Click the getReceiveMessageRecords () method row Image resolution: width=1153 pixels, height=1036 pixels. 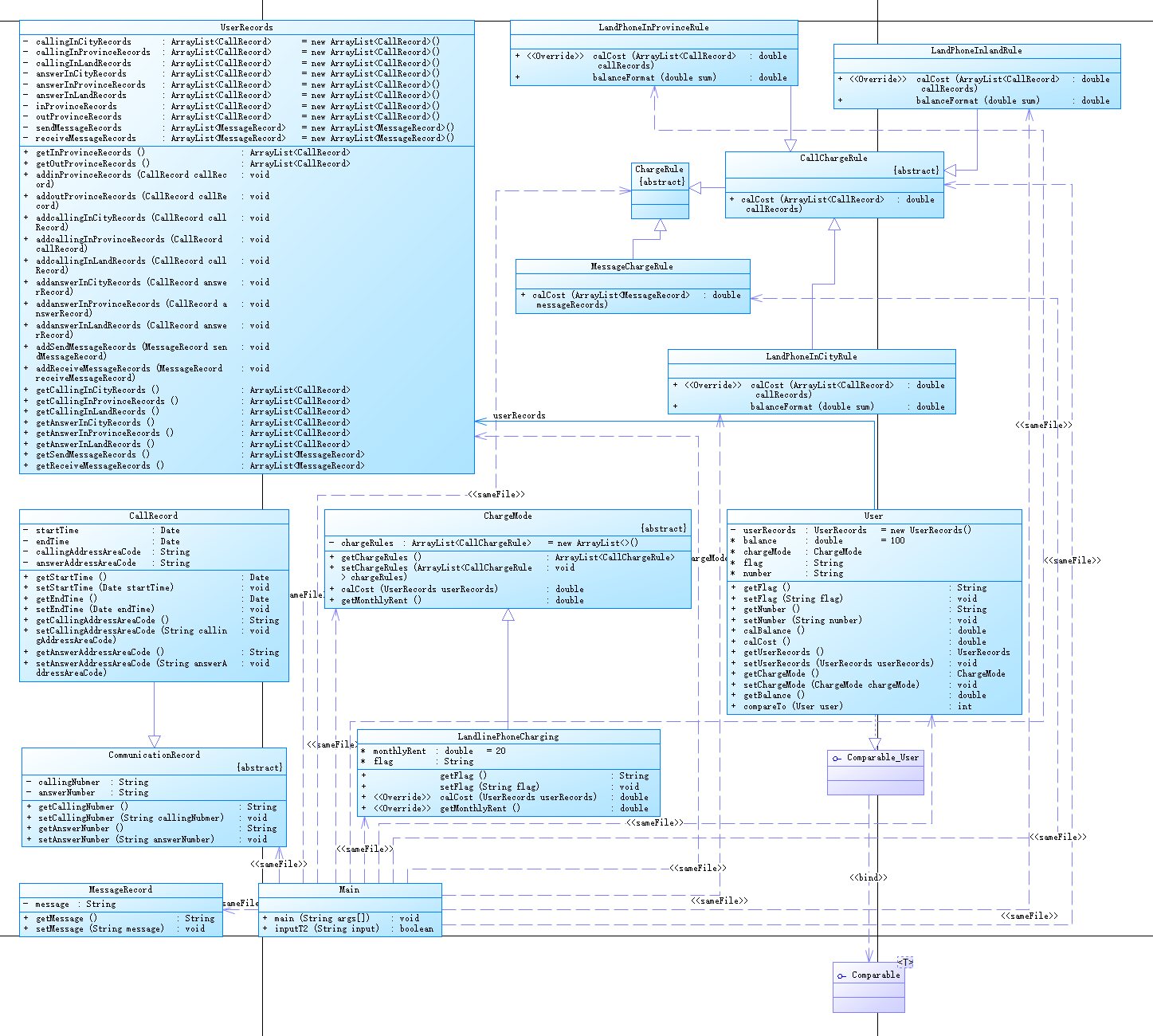194,466
